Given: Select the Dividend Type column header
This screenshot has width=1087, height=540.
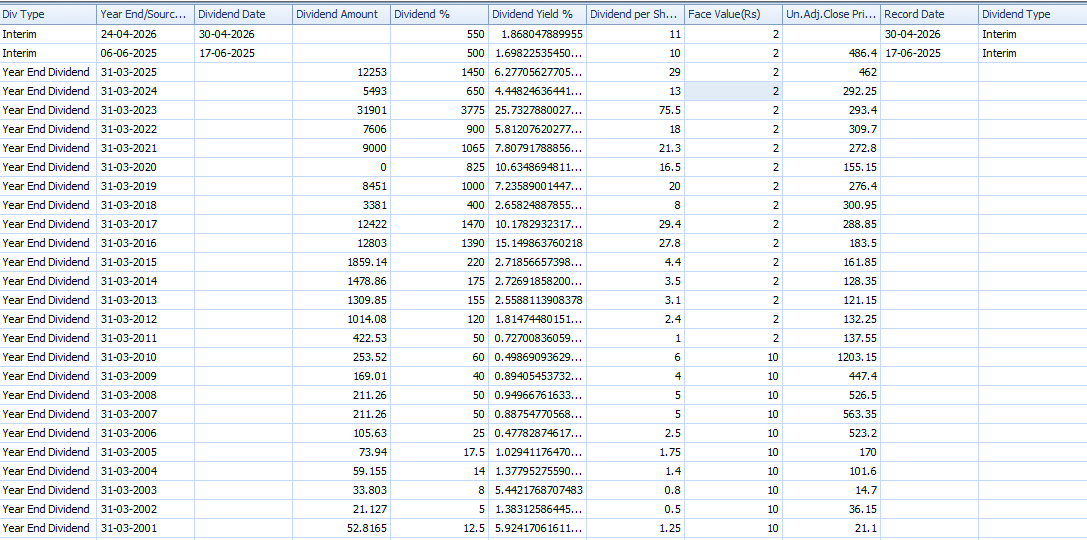Looking at the screenshot, I should tap(1032, 14).
